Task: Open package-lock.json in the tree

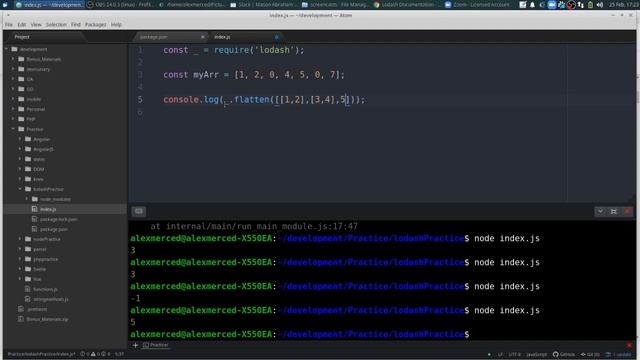Action: coord(58,219)
